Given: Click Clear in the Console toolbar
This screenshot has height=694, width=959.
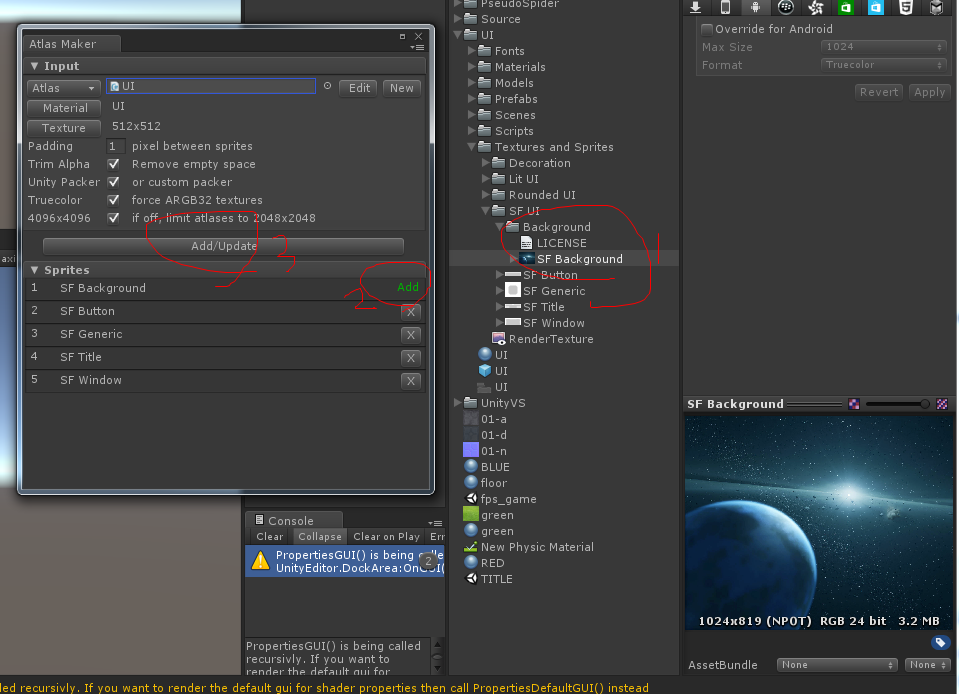Looking at the screenshot, I should (269, 536).
